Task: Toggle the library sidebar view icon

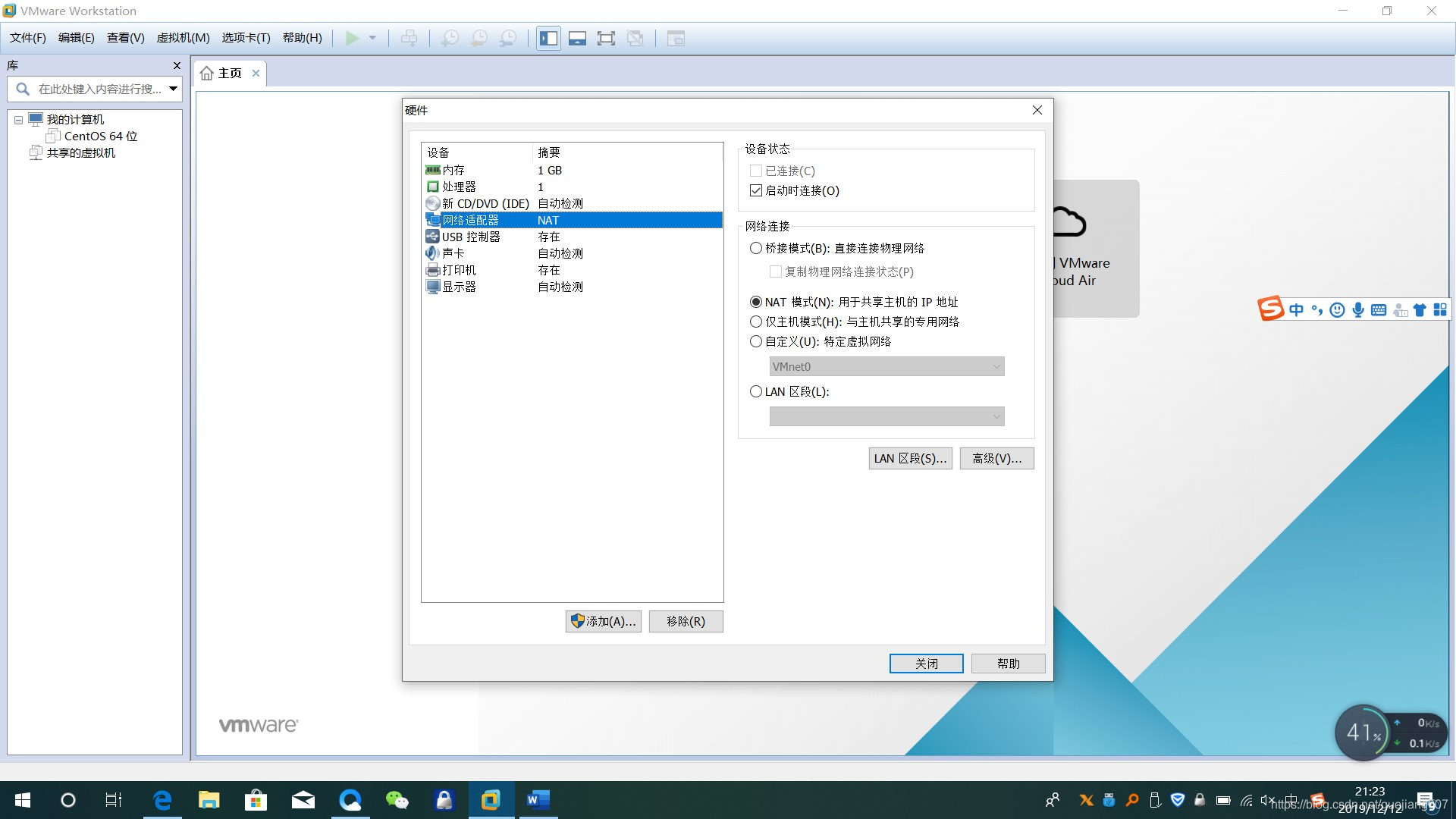Action: click(x=548, y=38)
